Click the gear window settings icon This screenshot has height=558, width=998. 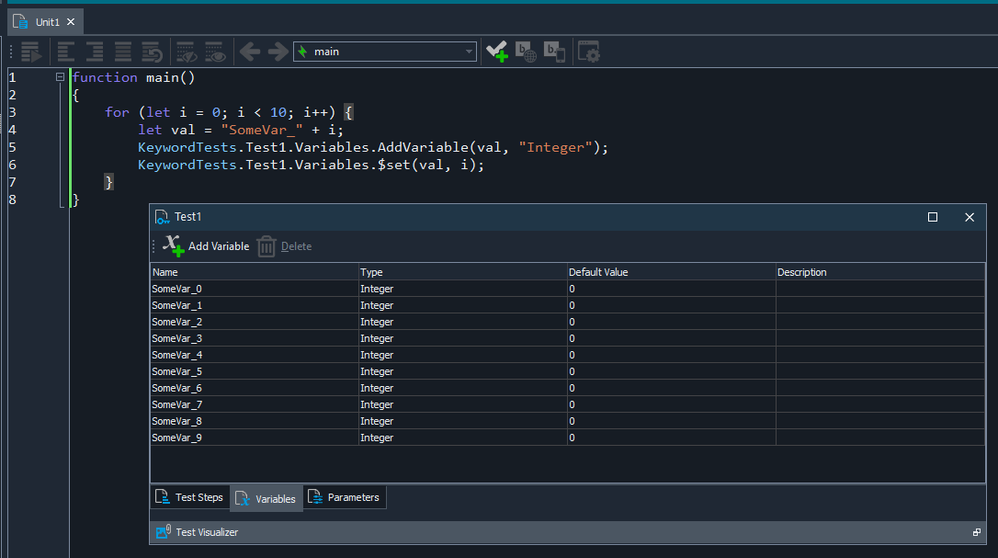point(589,52)
